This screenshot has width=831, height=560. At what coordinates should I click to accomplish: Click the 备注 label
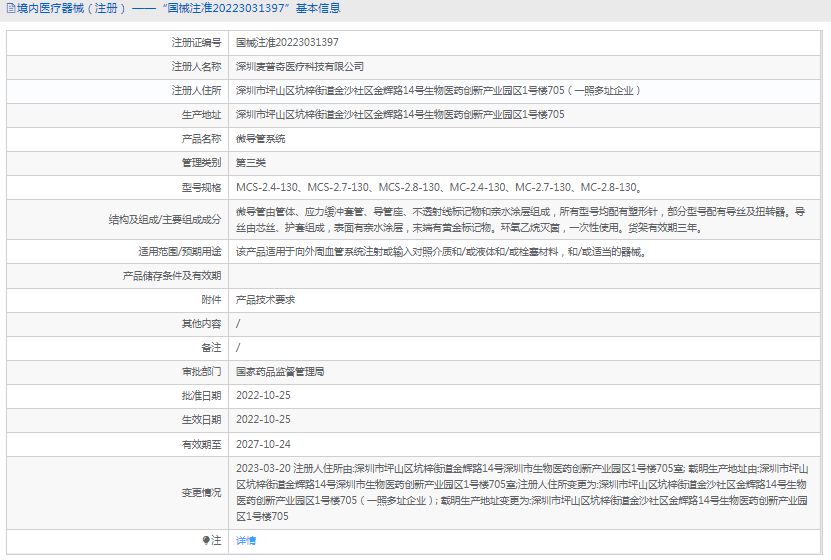click(211, 348)
